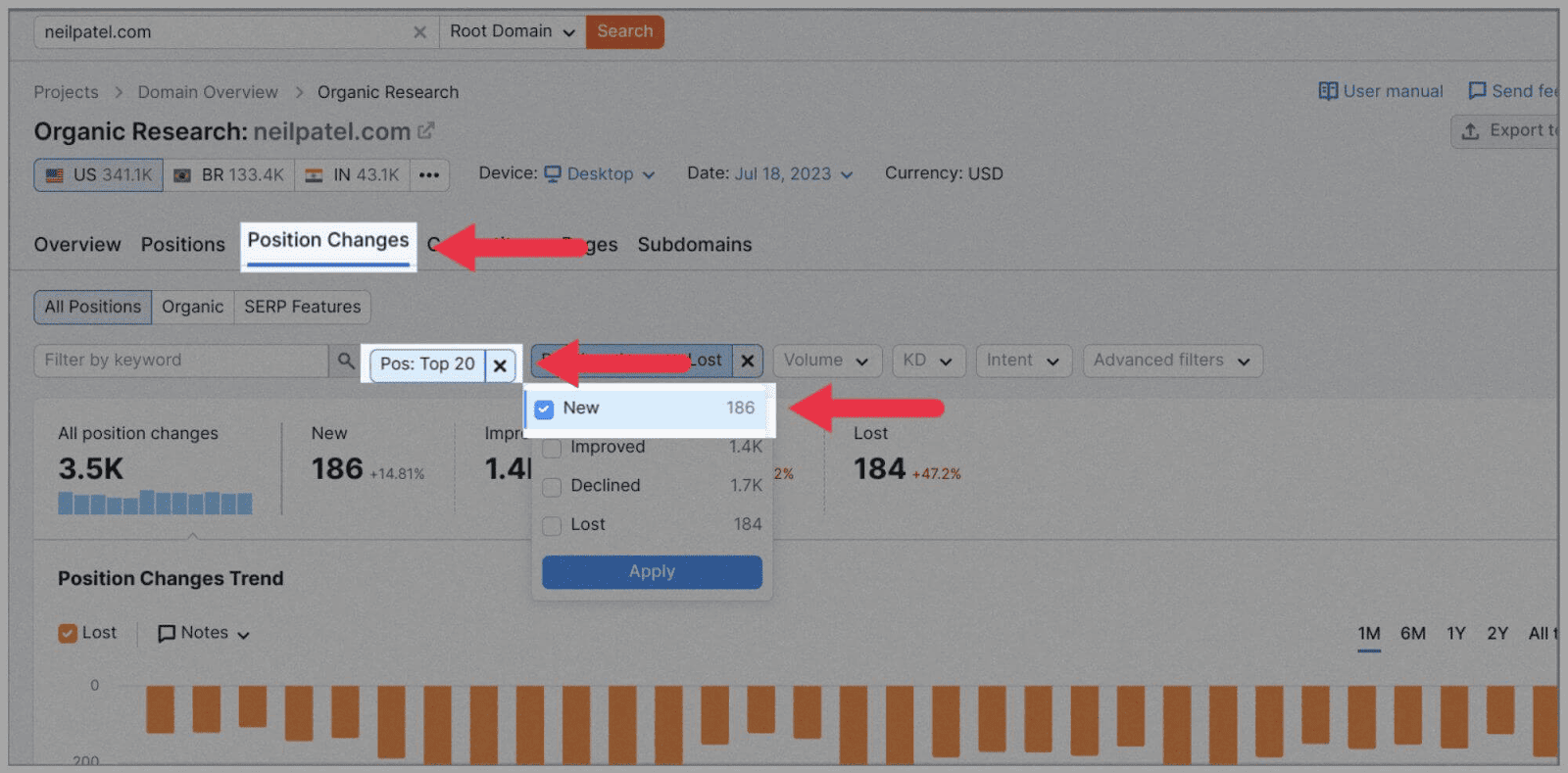Check the Improved checkbox option
This screenshot has height=773, width=1568.
[x=552, y=448]
